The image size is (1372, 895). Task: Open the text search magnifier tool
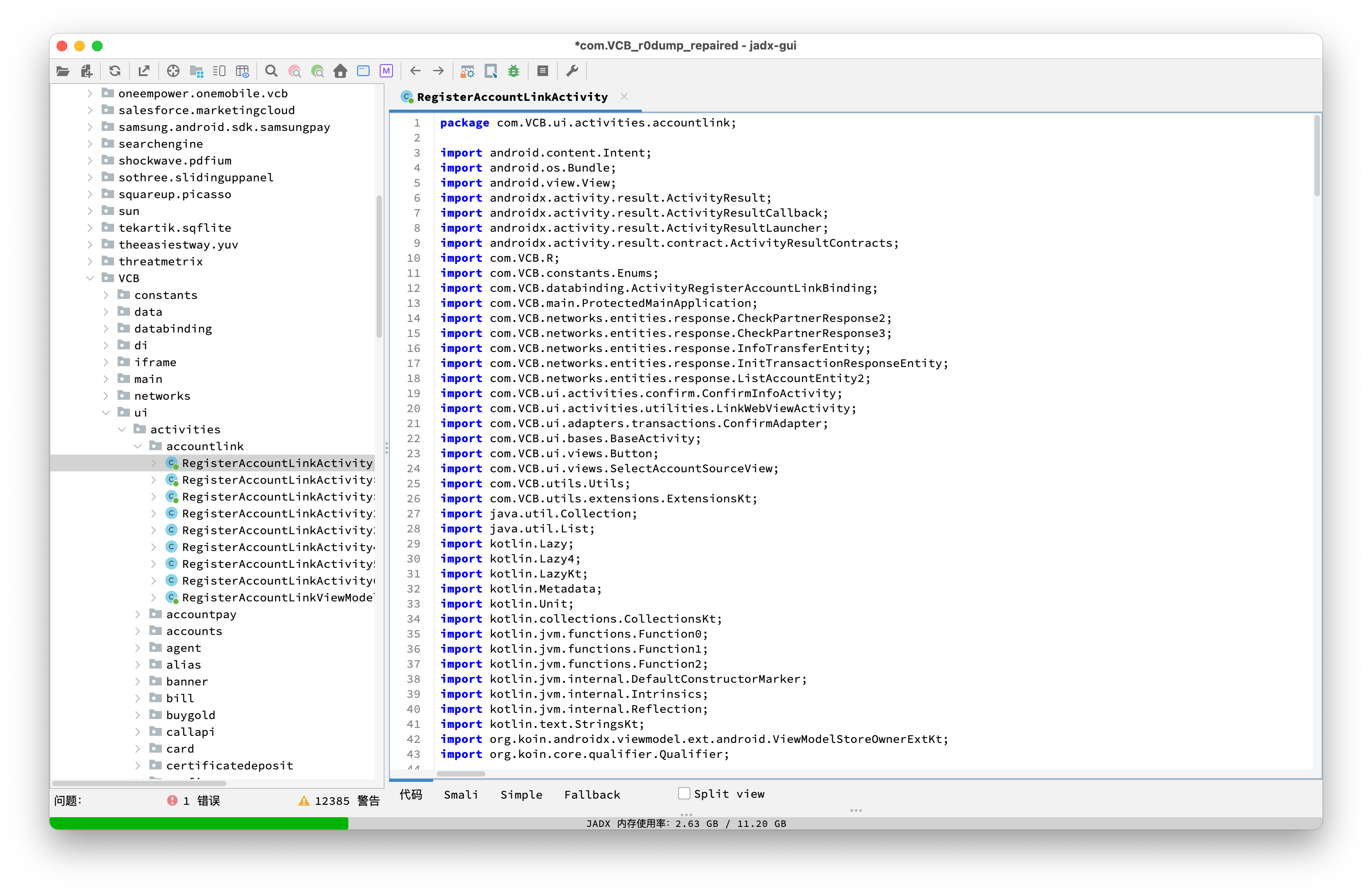(271, 71)
